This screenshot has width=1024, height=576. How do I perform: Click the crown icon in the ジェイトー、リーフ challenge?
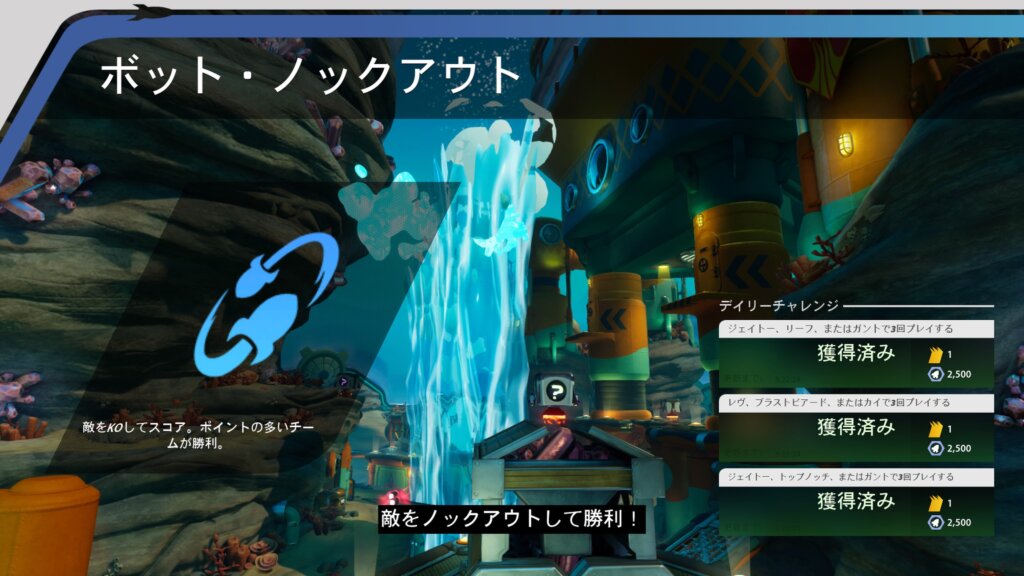tap(936, 355)
